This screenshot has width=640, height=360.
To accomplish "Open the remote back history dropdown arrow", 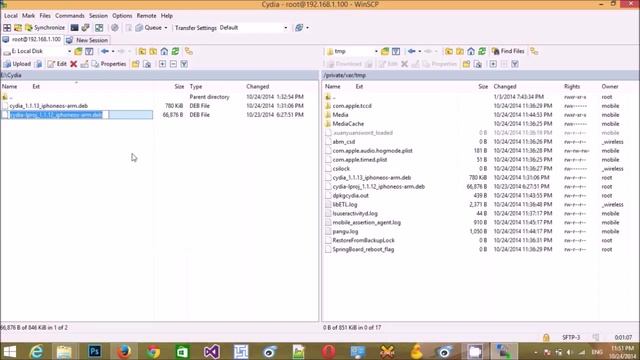I will [420, 51].
